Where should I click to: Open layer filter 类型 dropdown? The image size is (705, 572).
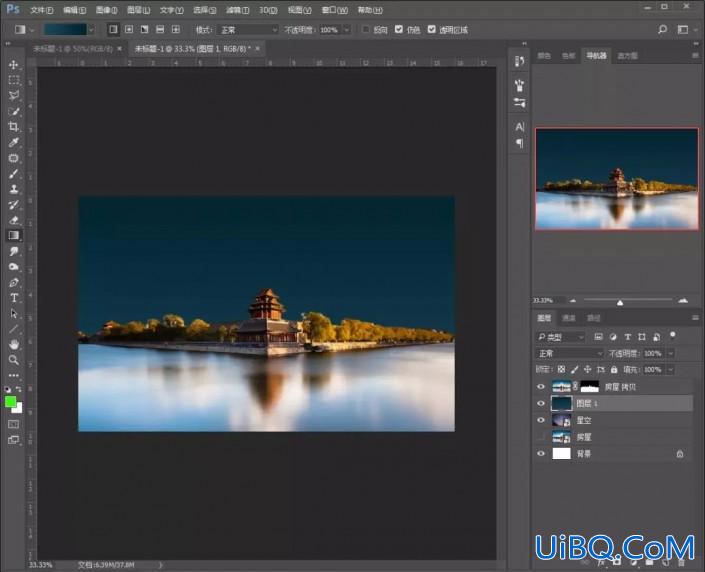(560, 337)
